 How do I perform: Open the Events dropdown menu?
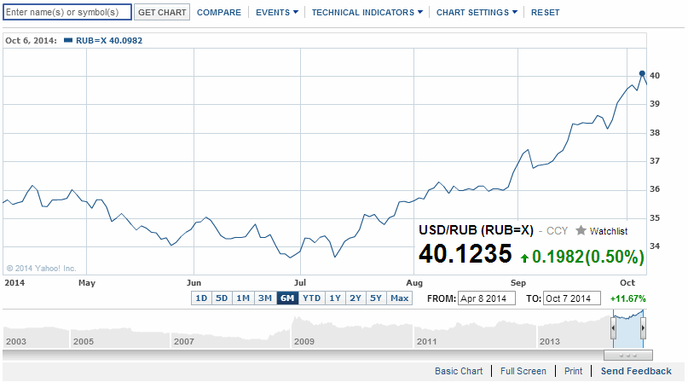pyautogui.click(x=277, y=12)
